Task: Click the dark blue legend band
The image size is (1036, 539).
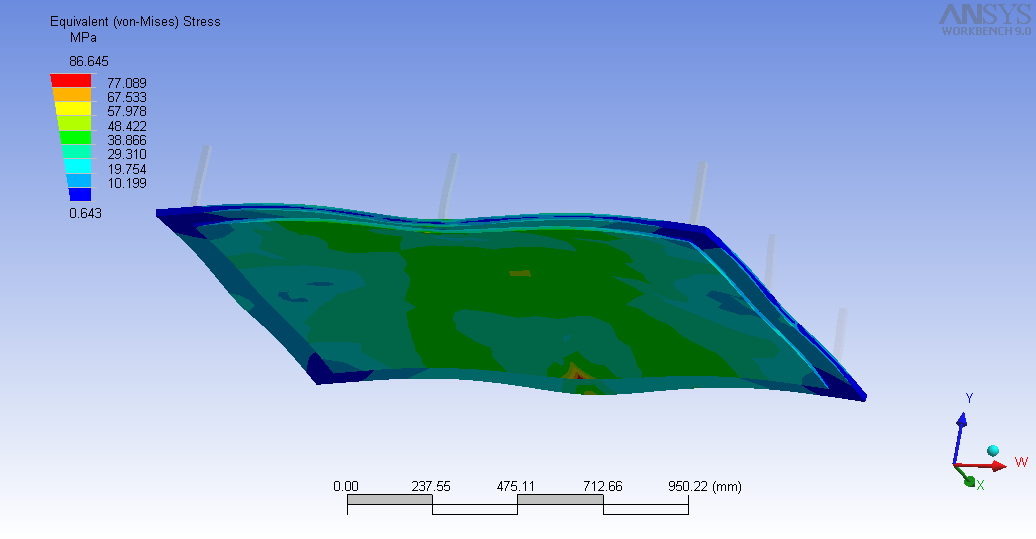Action: pos(80,195)
